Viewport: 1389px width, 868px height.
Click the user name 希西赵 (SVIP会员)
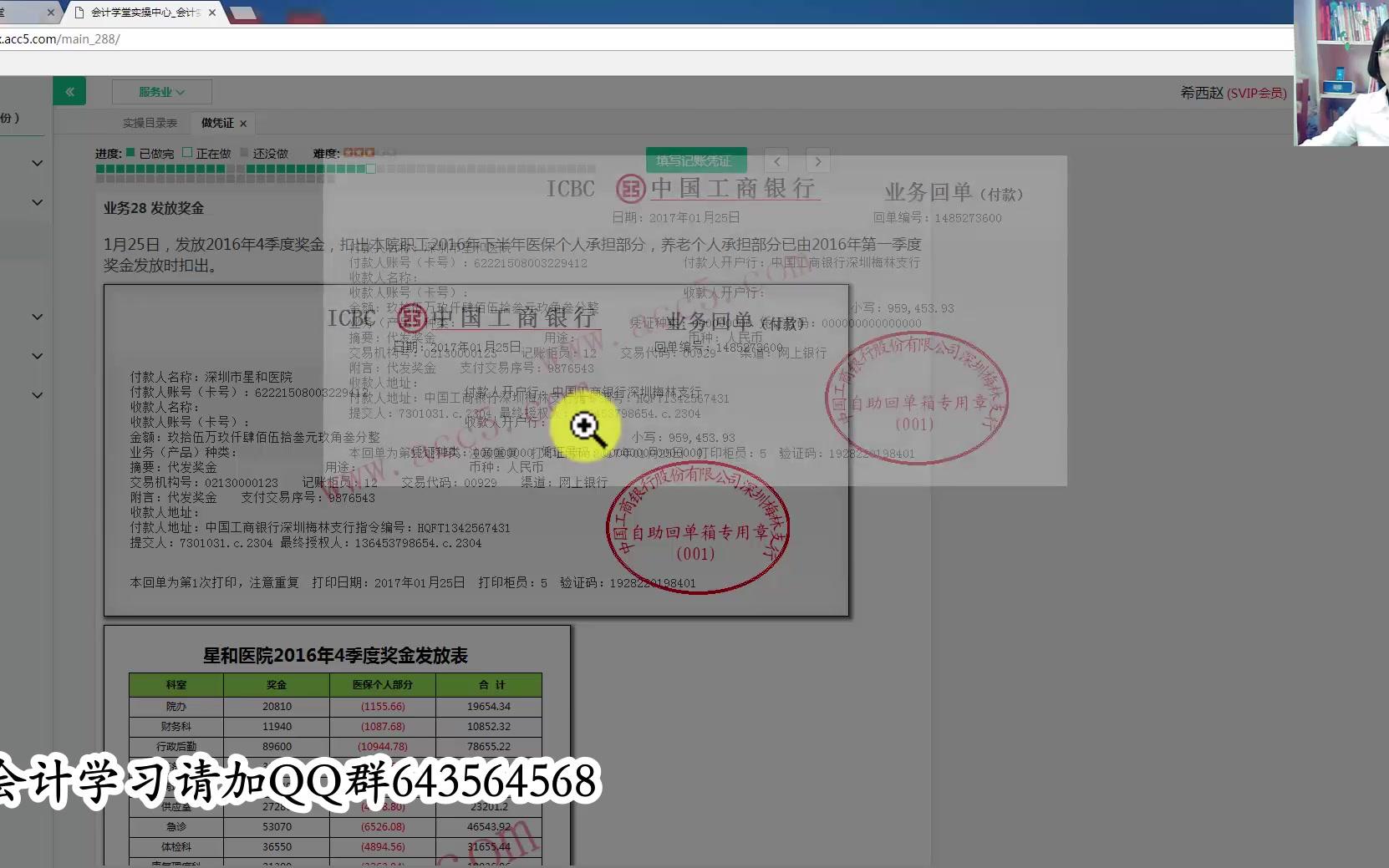1233,93
